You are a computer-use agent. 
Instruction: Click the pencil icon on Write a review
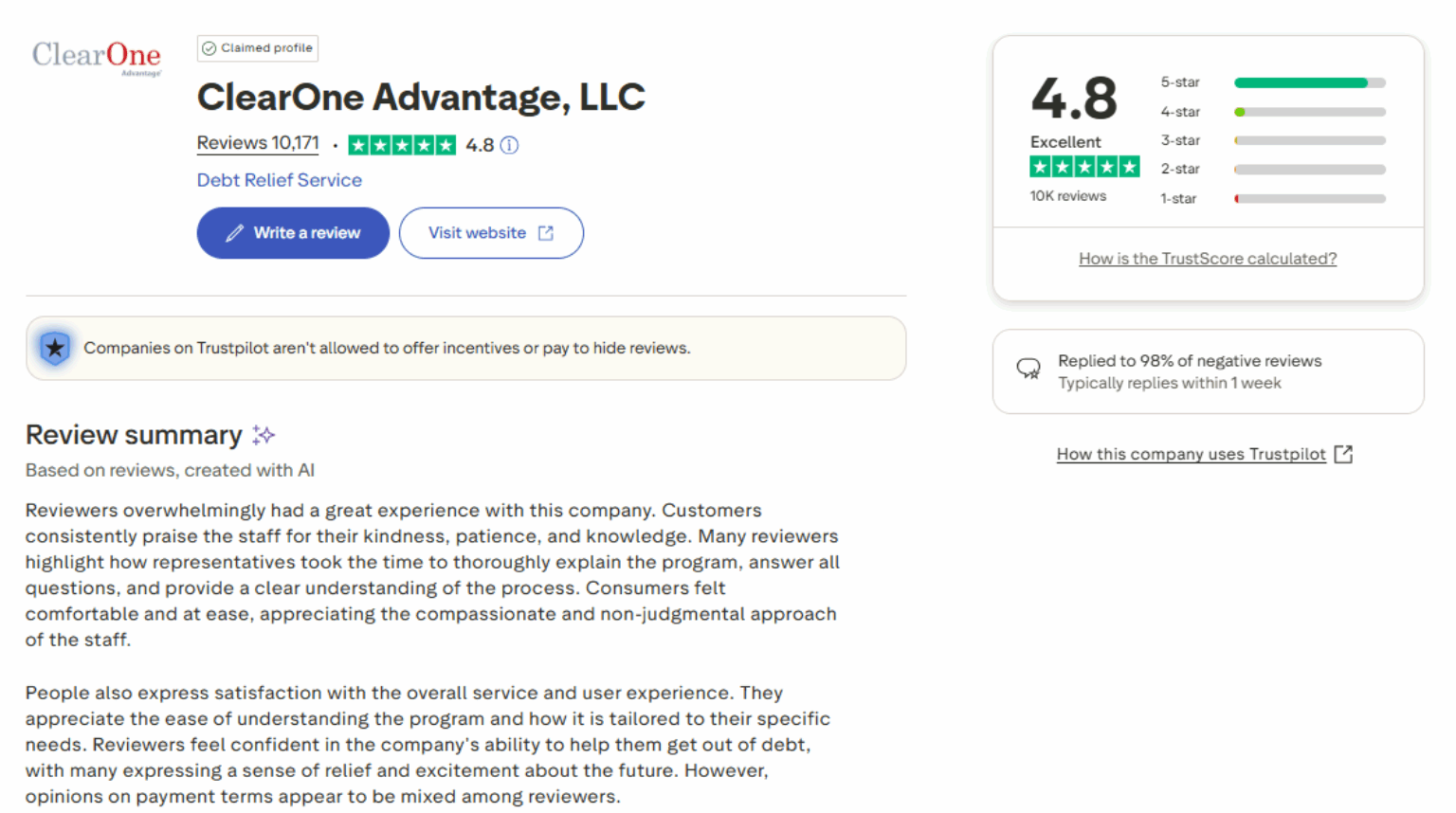click(x=234, y=232)
